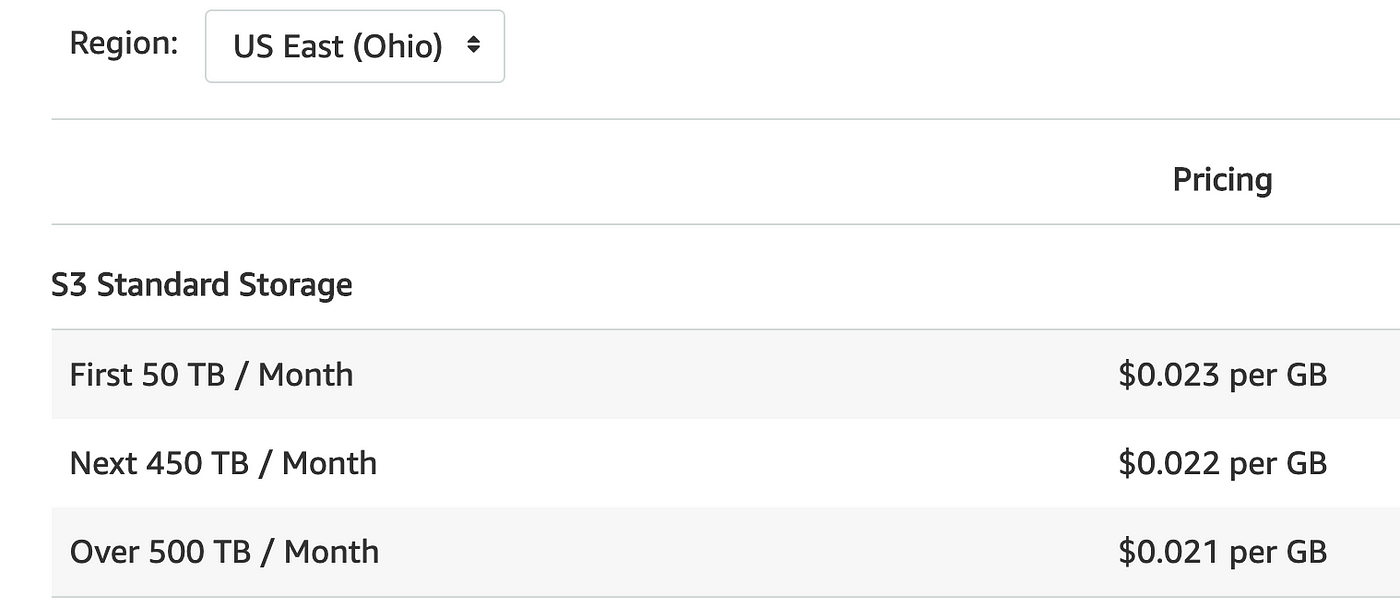
Task: Click the up-down arrows in Region selector
Action: (x=474, y=46)
